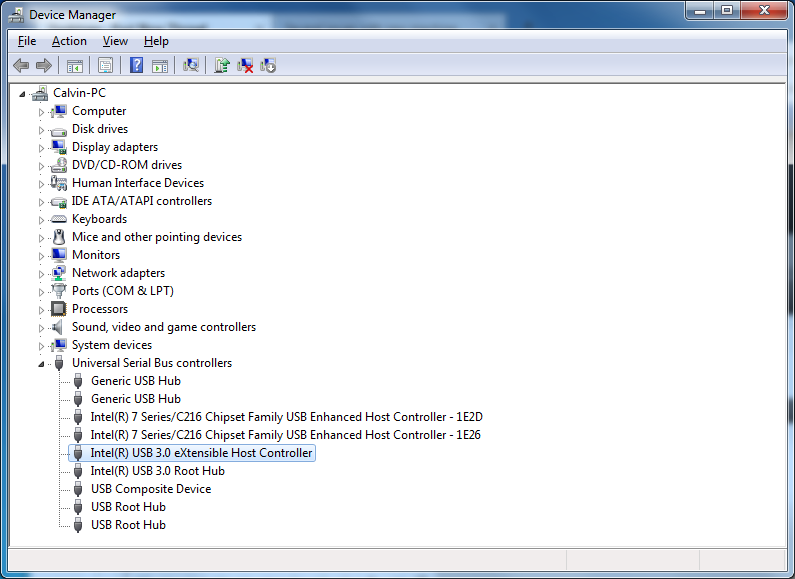This screenshot has width=795, height=579.
Task: Expand the DVD/CD-ROM drives arrow
Action: tap(42, 166)
